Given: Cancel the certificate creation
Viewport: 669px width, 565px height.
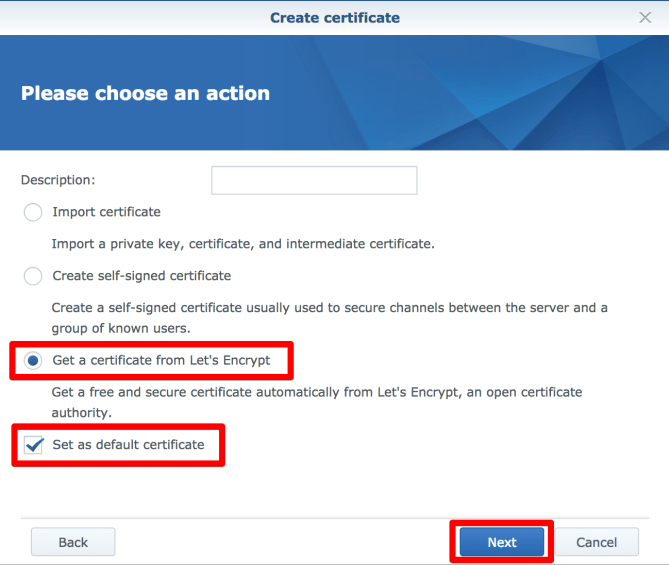Looking at the screenshot, I should (596, 542).
